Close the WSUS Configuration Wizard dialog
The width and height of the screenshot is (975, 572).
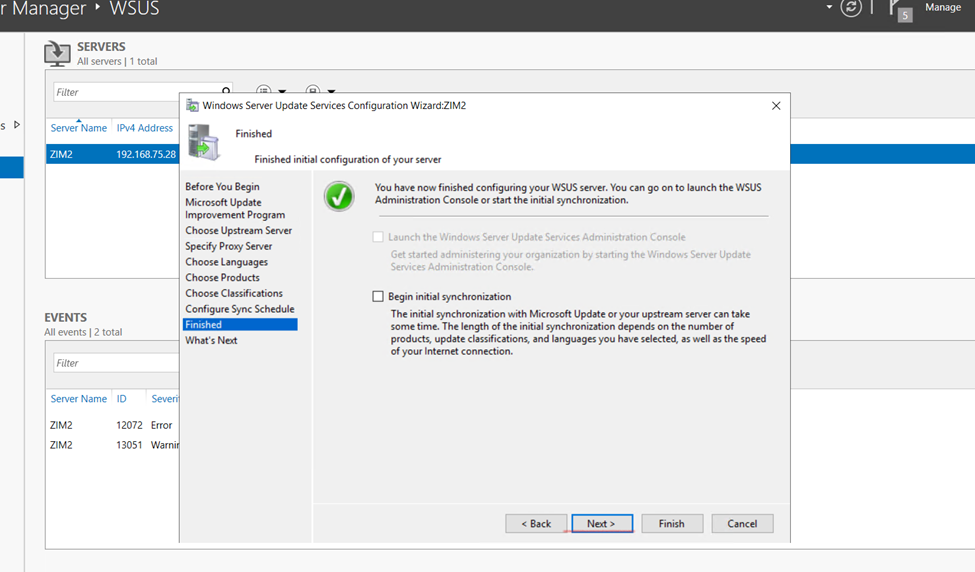[776, 105]
